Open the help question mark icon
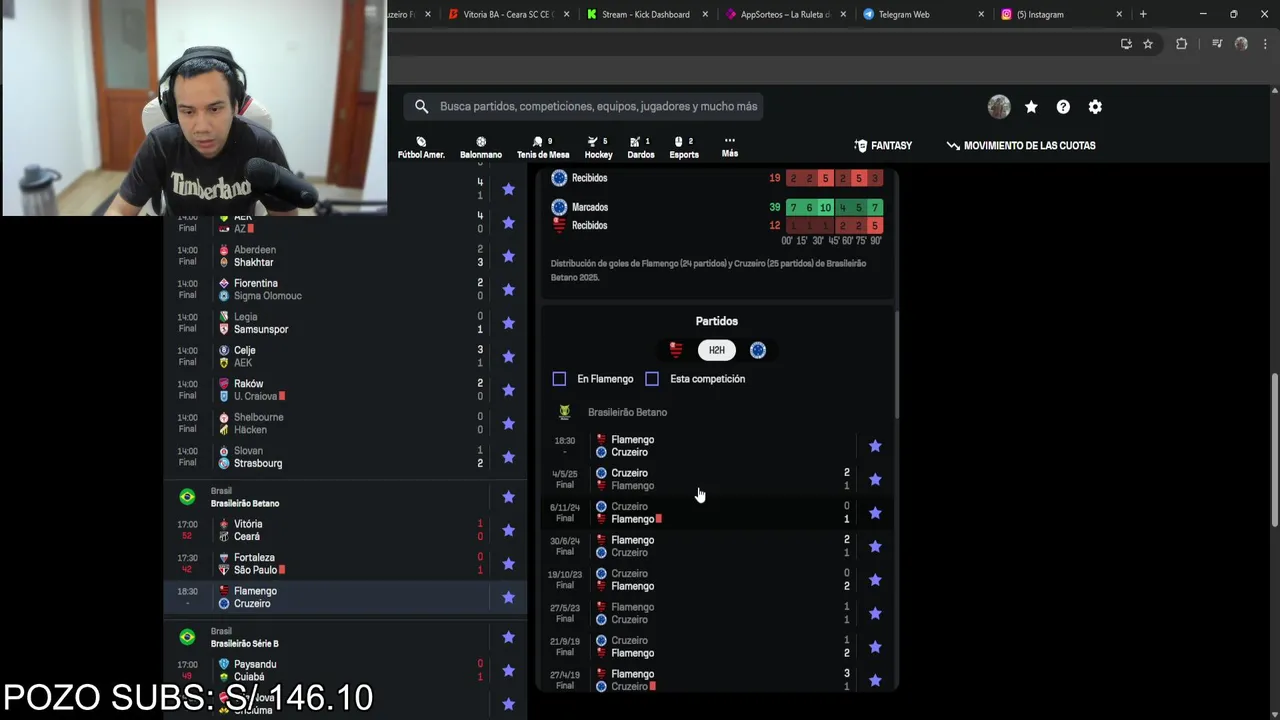Screen dimensions: 1280x720 click(1063, 107)
